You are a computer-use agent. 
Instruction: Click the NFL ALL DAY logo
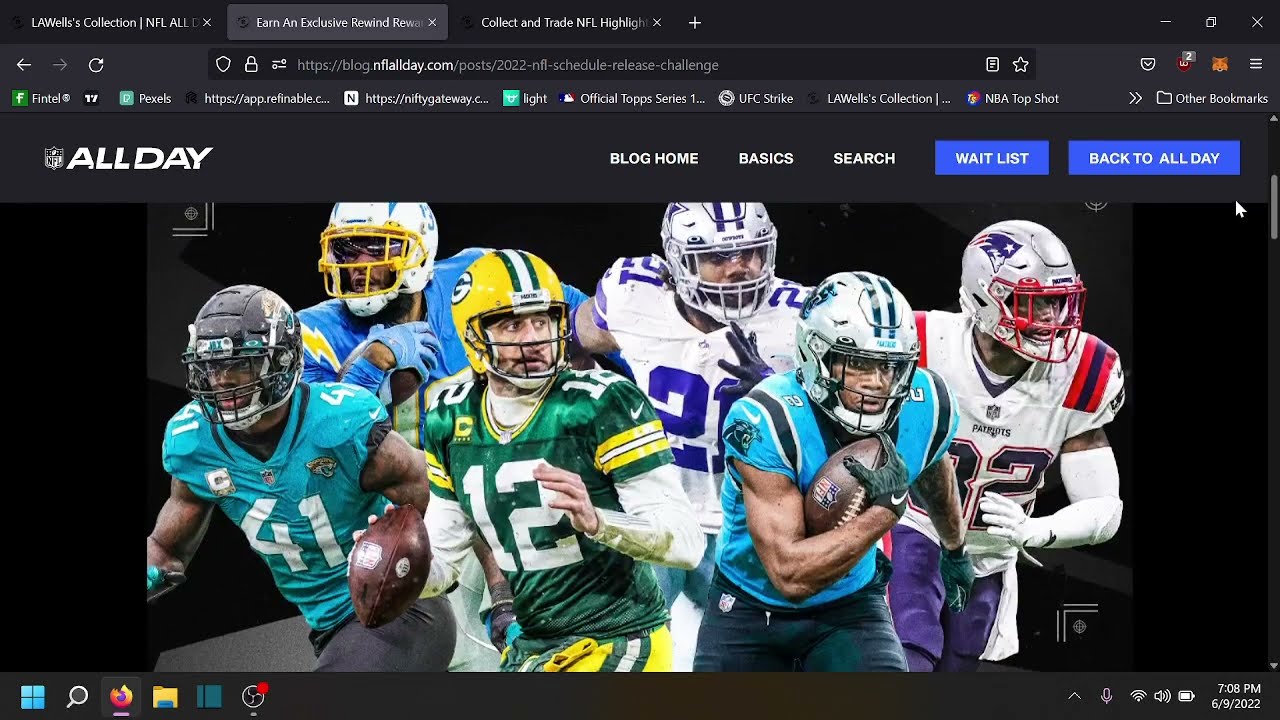click(128, 158)
